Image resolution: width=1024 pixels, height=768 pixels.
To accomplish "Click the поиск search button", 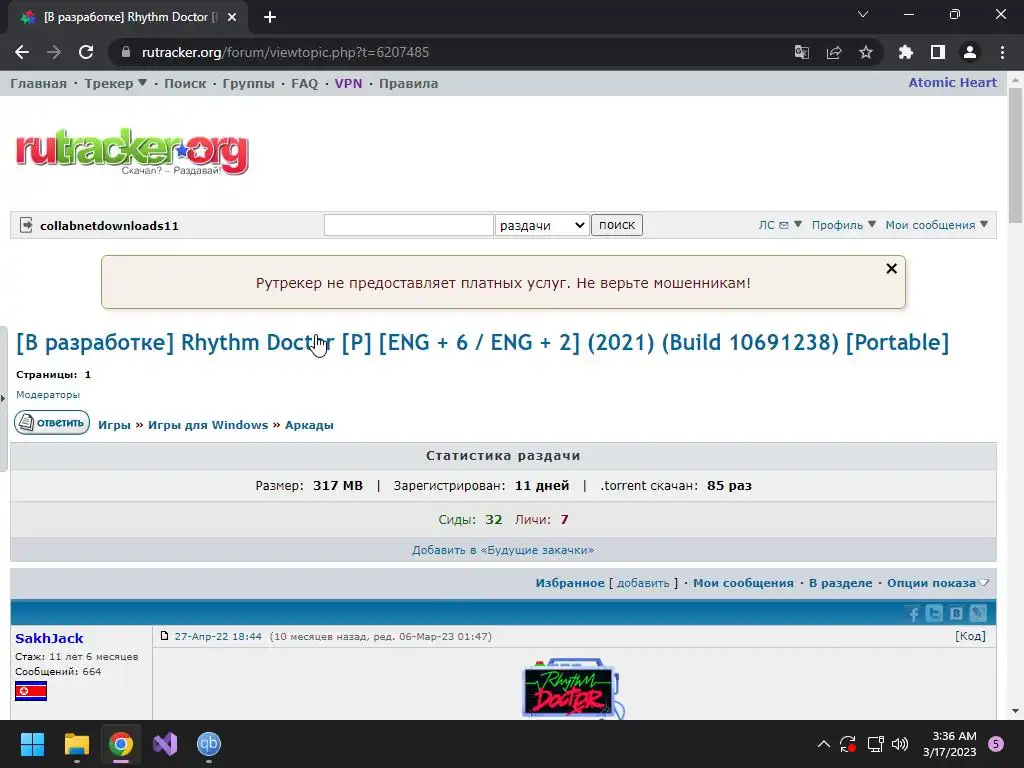I will point(616,225).
